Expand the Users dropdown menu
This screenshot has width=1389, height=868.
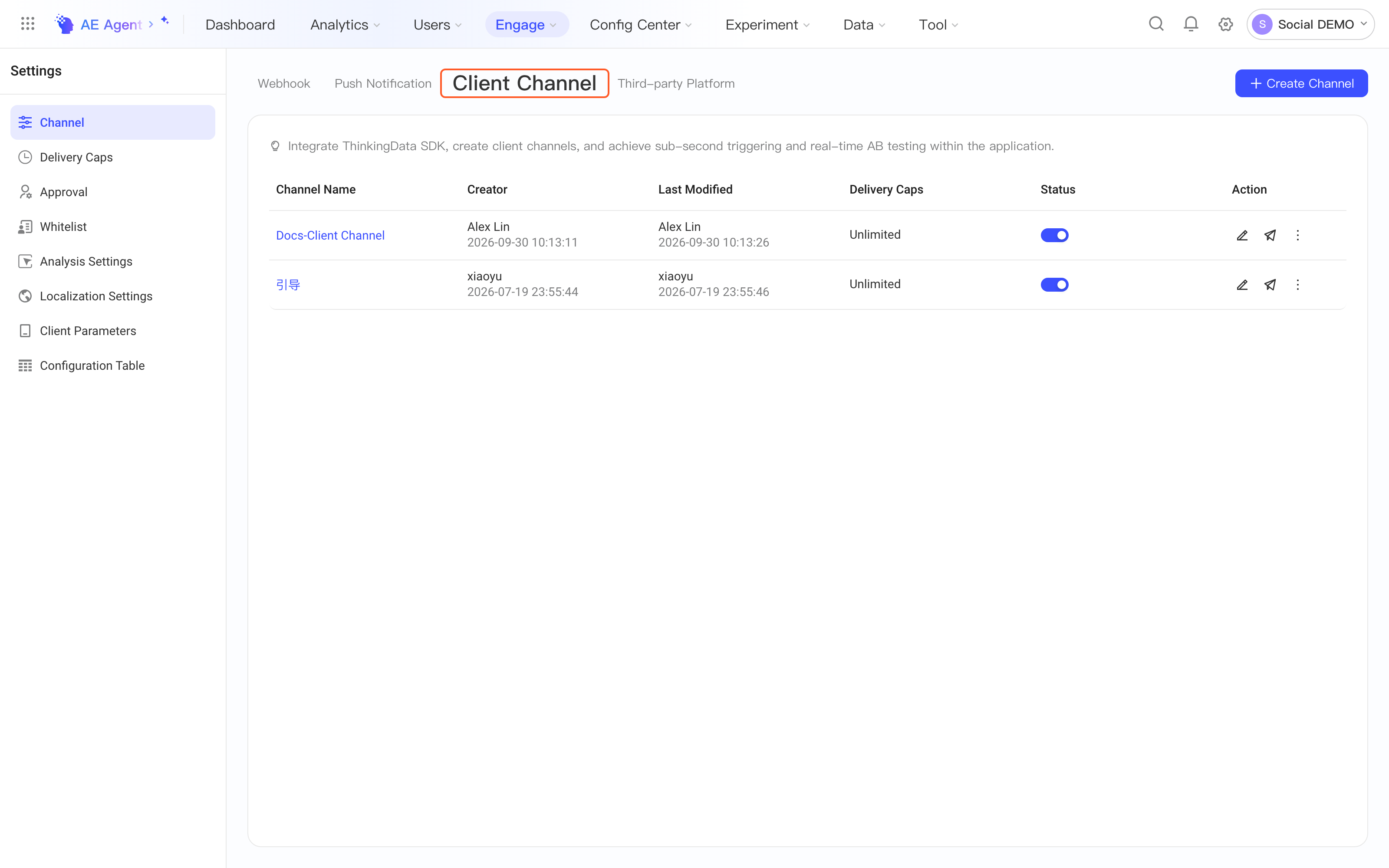(x=438, y=25)
